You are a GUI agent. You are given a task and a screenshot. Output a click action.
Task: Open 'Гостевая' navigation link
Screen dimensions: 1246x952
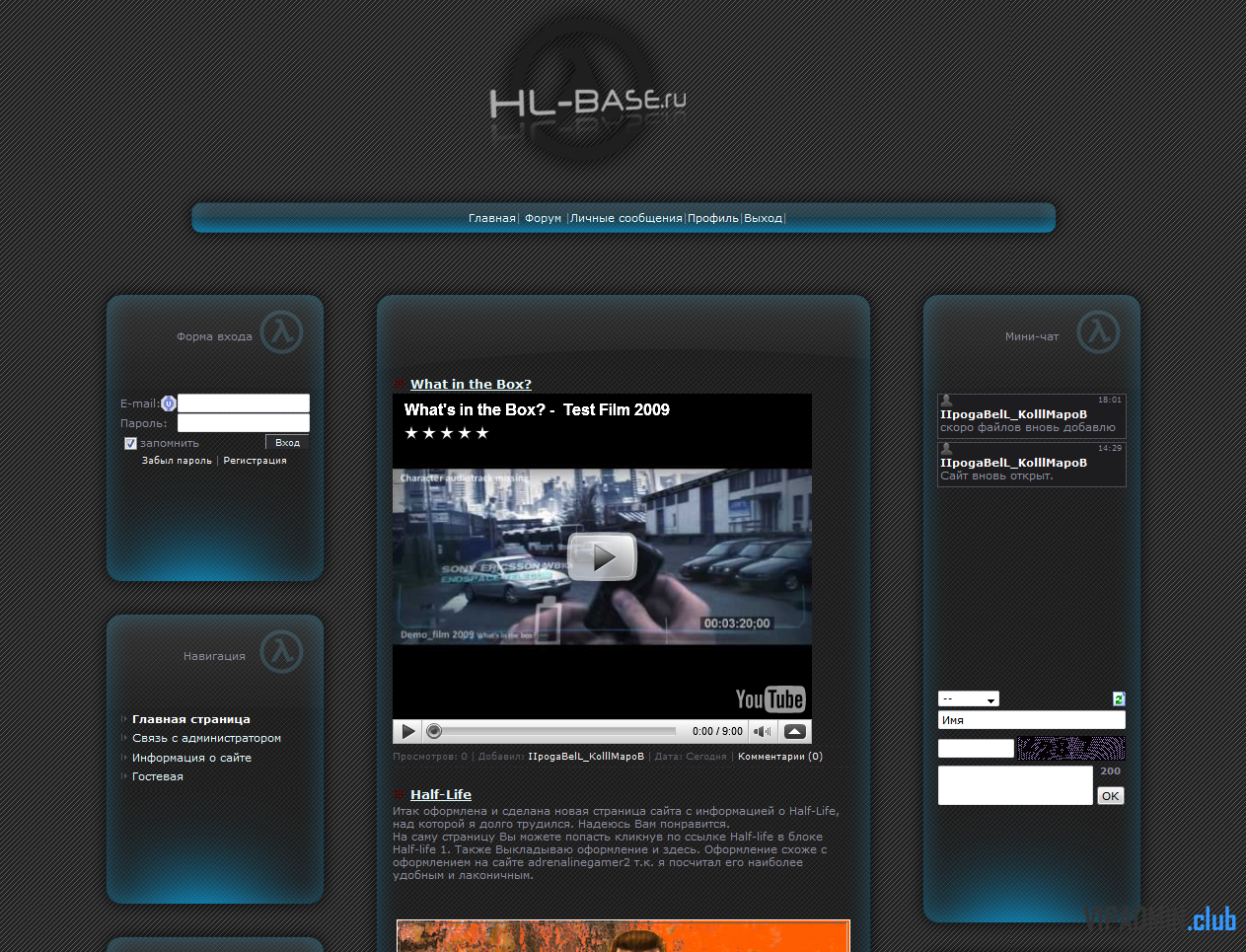click(158, 776)
